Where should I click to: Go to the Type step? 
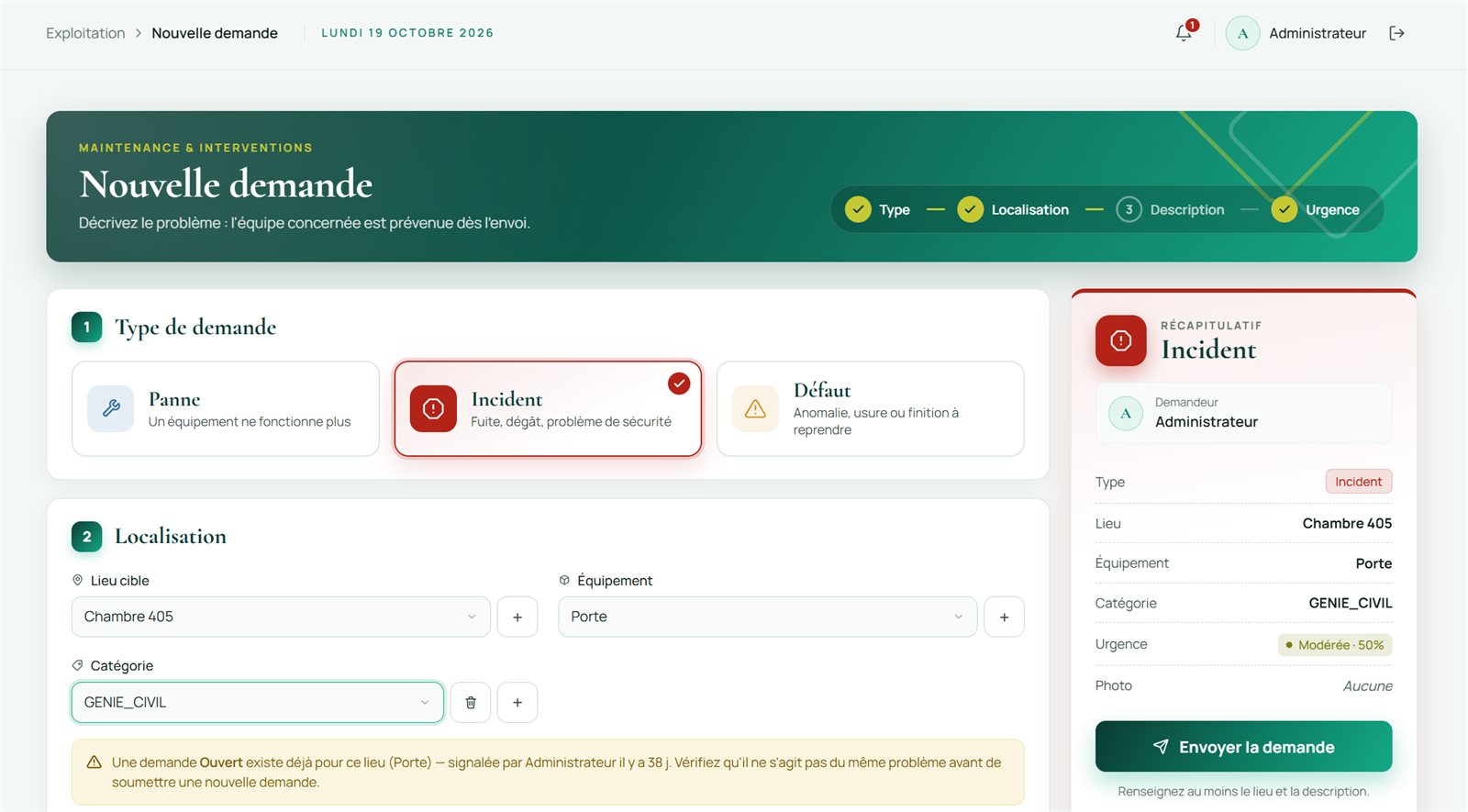[877, 210]
